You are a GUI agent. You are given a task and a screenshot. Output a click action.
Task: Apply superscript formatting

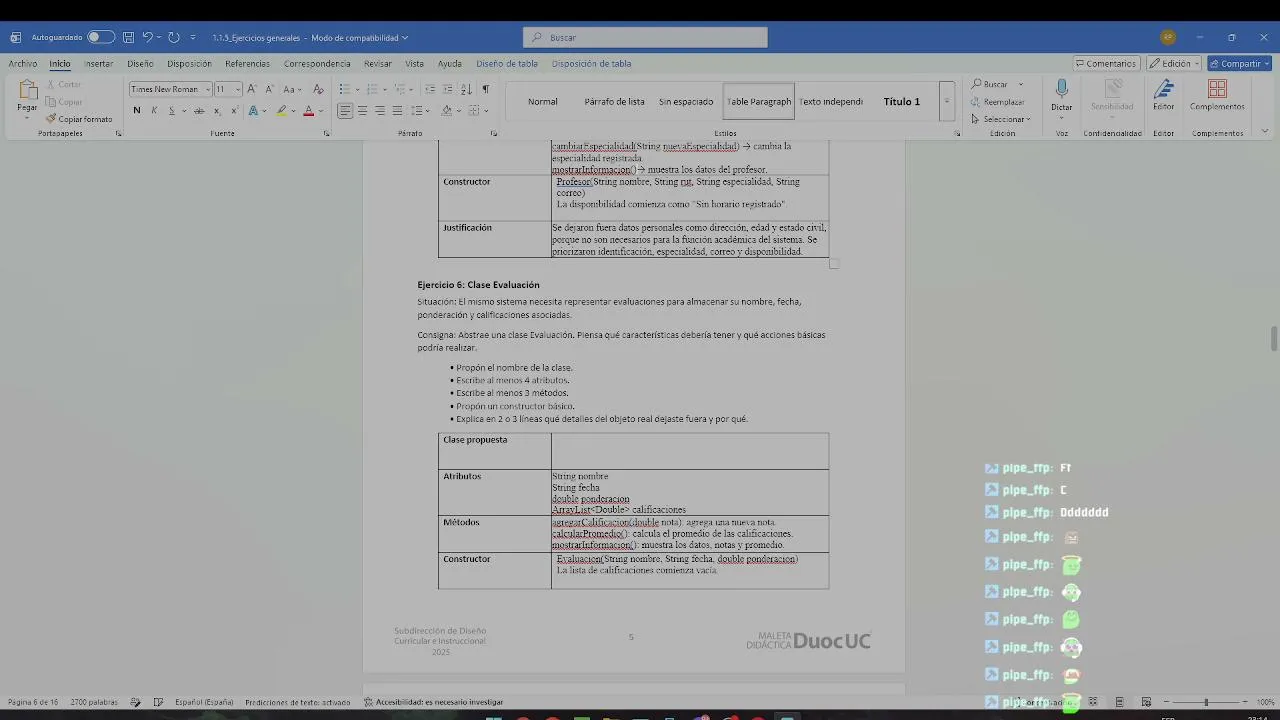pos(234,111)
